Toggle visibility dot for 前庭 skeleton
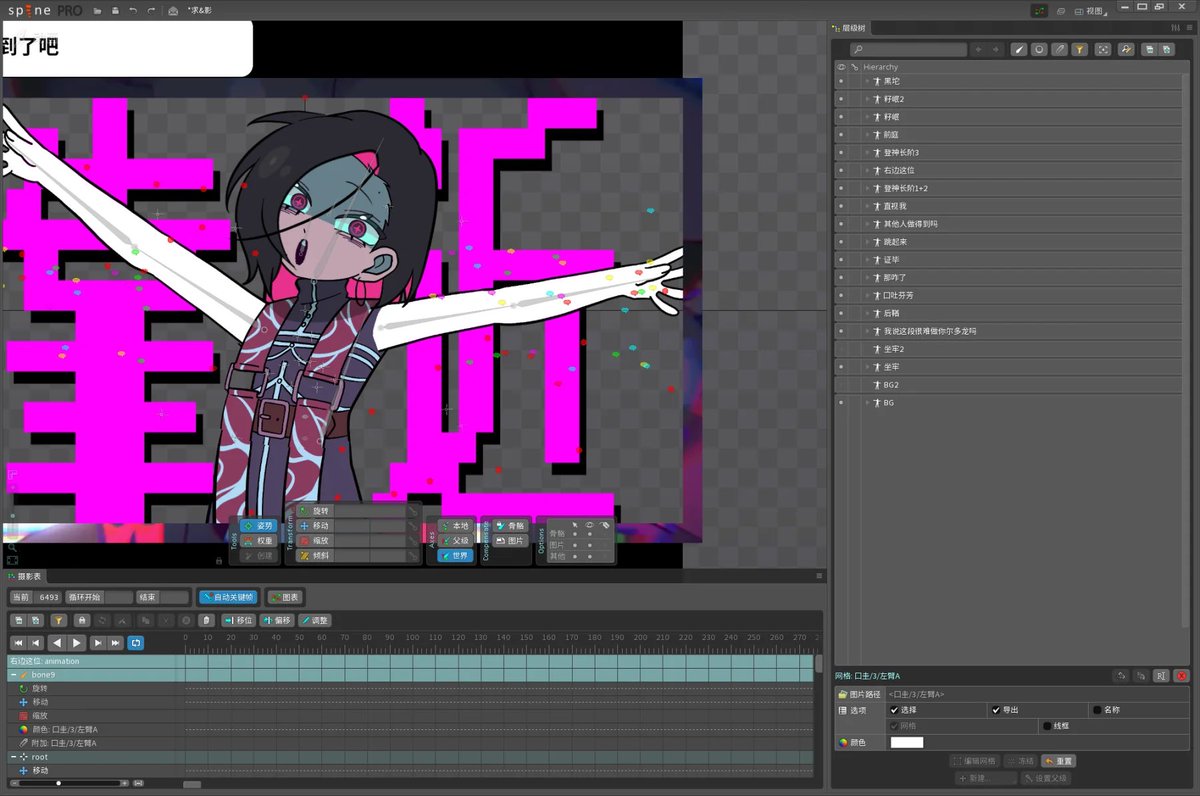Screen dimensions: 1200x796 click(x=841, y=135)
